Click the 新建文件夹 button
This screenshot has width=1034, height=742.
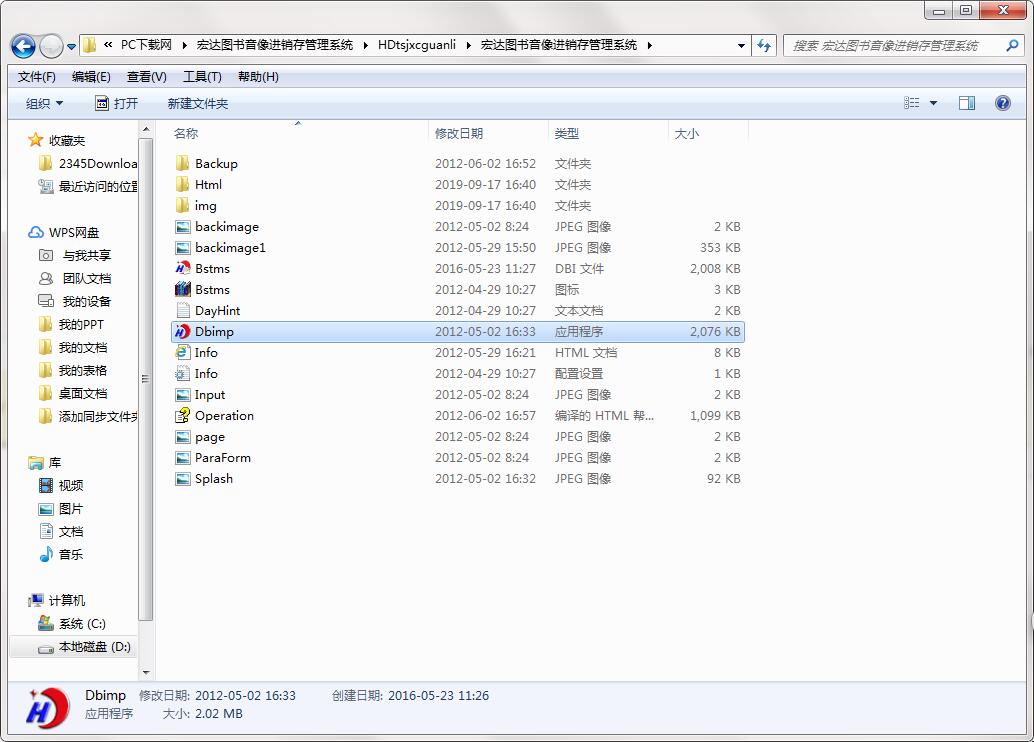tap(197, 103)
